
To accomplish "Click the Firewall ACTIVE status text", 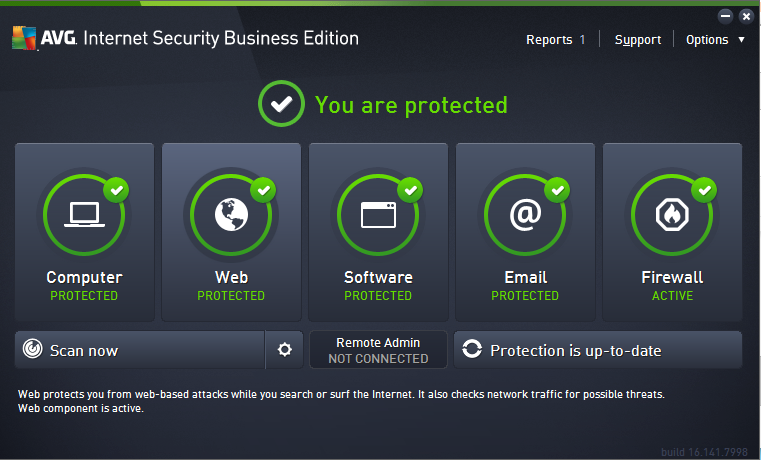I will 672,296.
